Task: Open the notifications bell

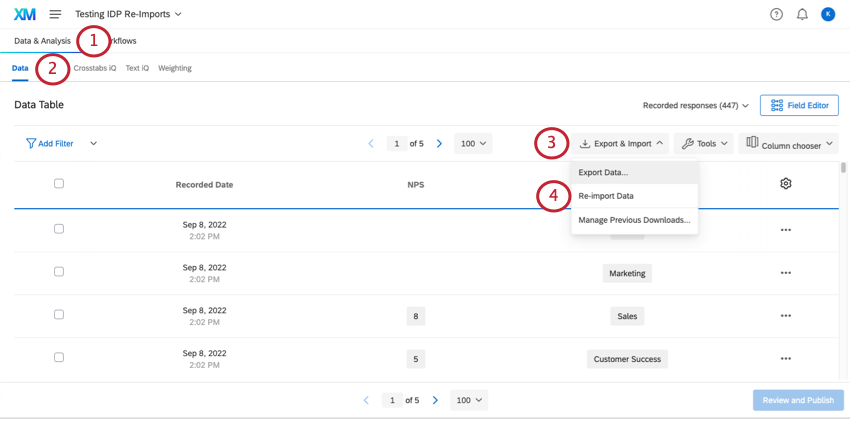Action: point(802,15)
